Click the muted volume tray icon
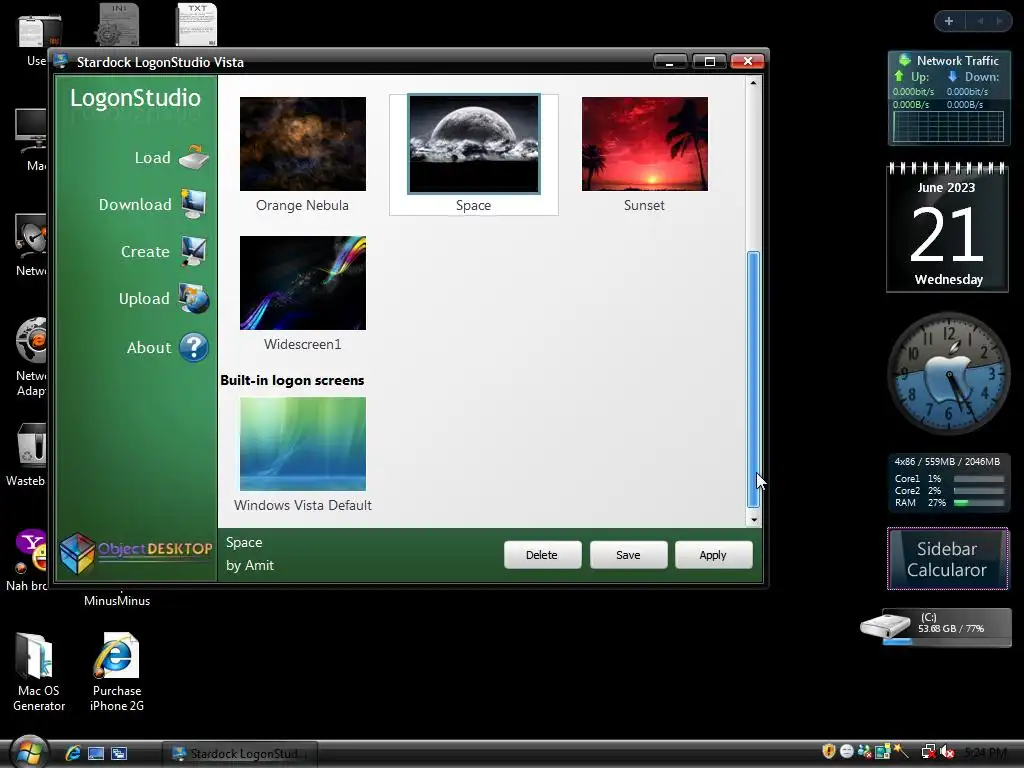Screen dimensions: 1024x768 (948, 752)
